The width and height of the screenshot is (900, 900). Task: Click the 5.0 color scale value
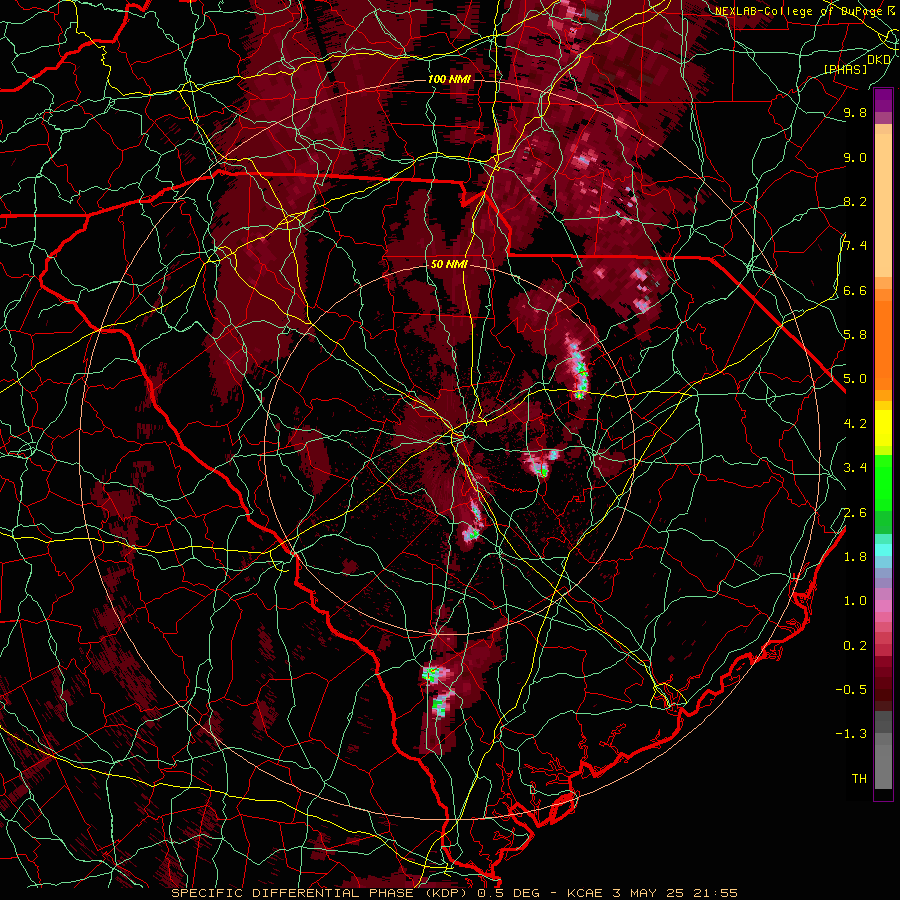[x=855, y=379]
